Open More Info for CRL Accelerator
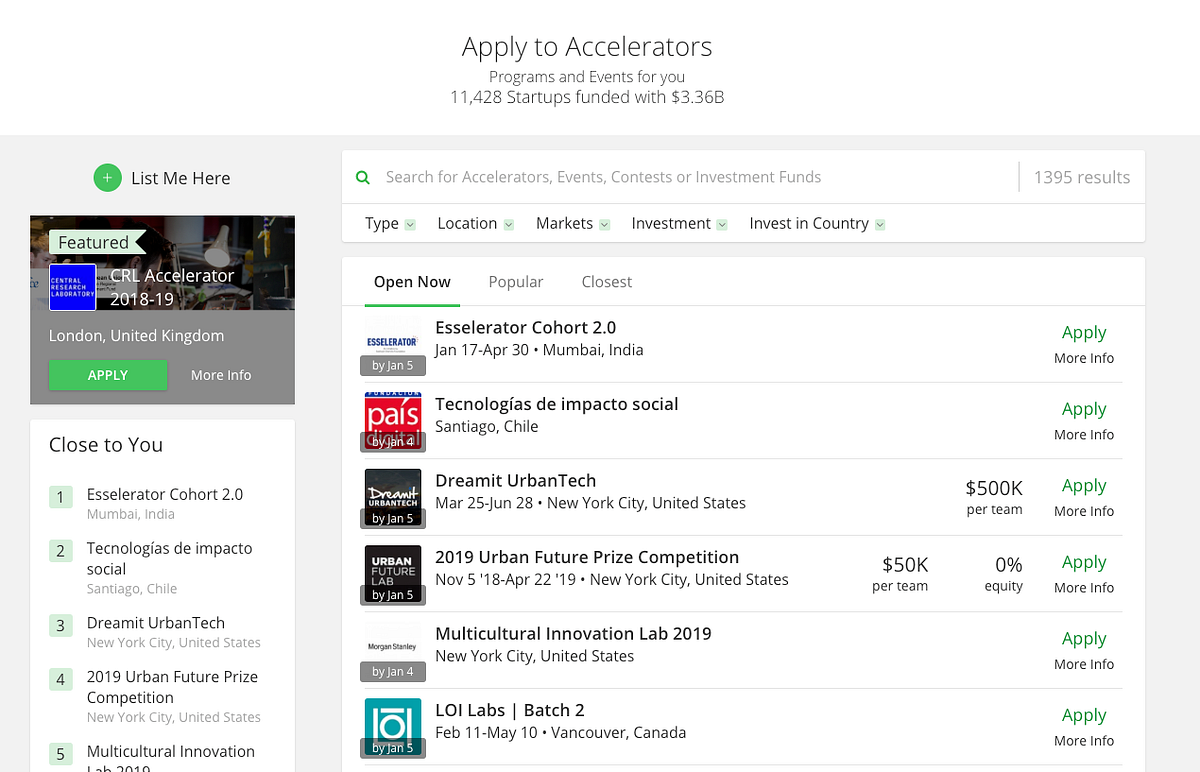The image size is (1200, 772). [x=221, y=375]
